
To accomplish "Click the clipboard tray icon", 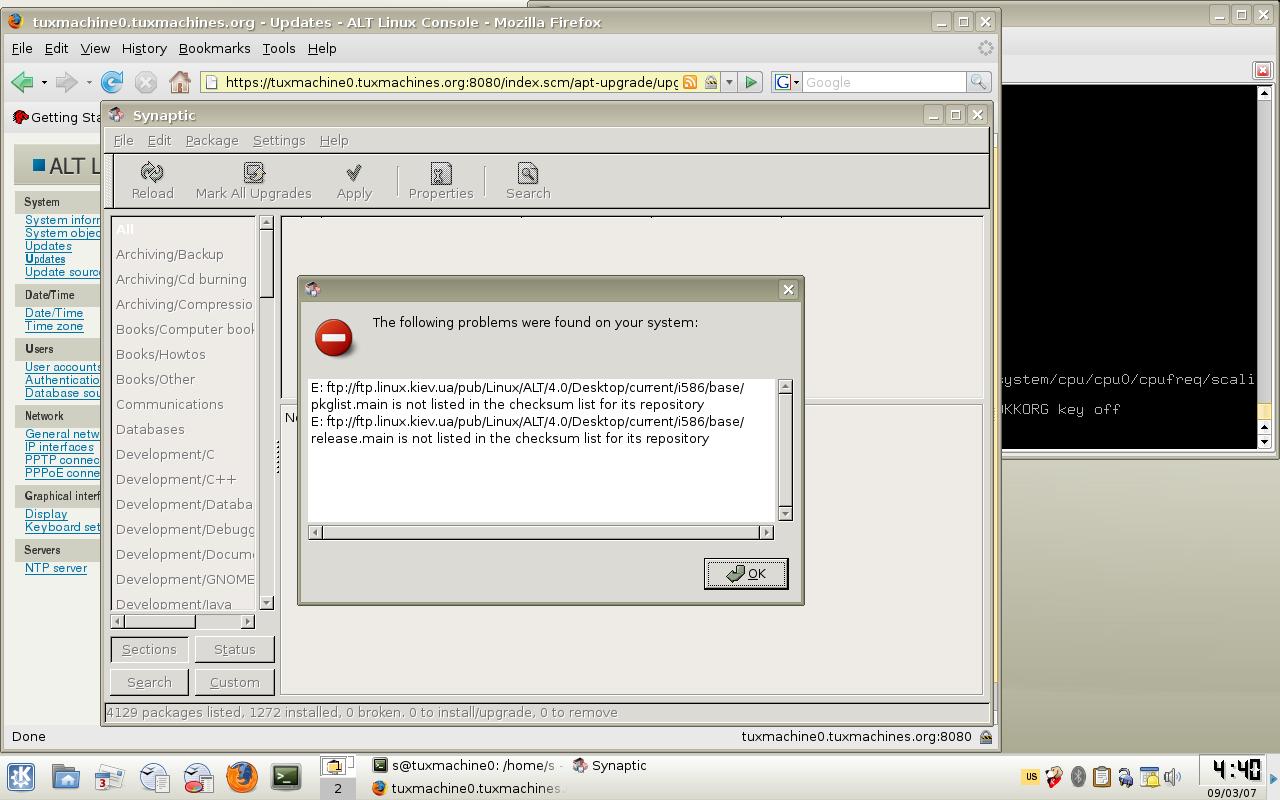I will coord(1101,776).
